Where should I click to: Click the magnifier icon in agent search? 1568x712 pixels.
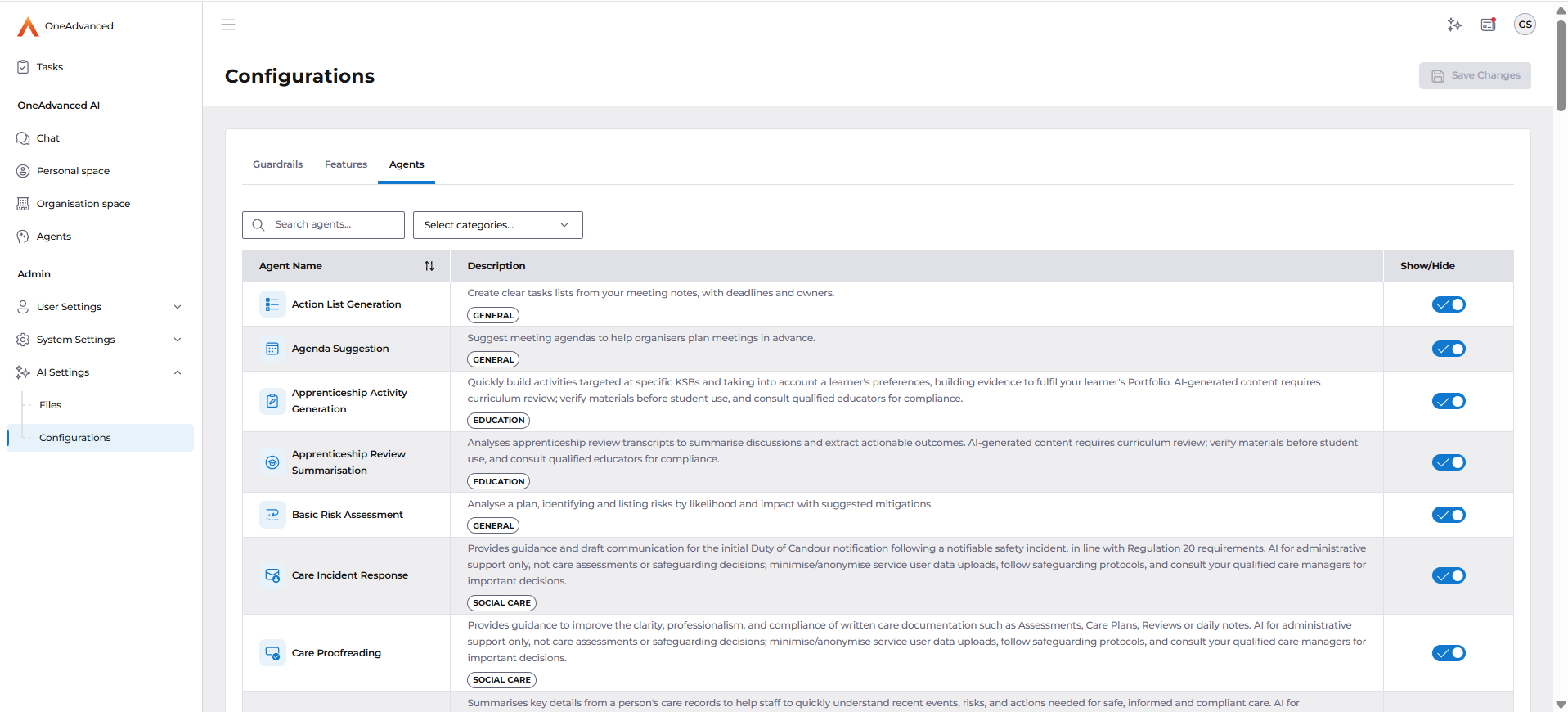coord(258,225)
